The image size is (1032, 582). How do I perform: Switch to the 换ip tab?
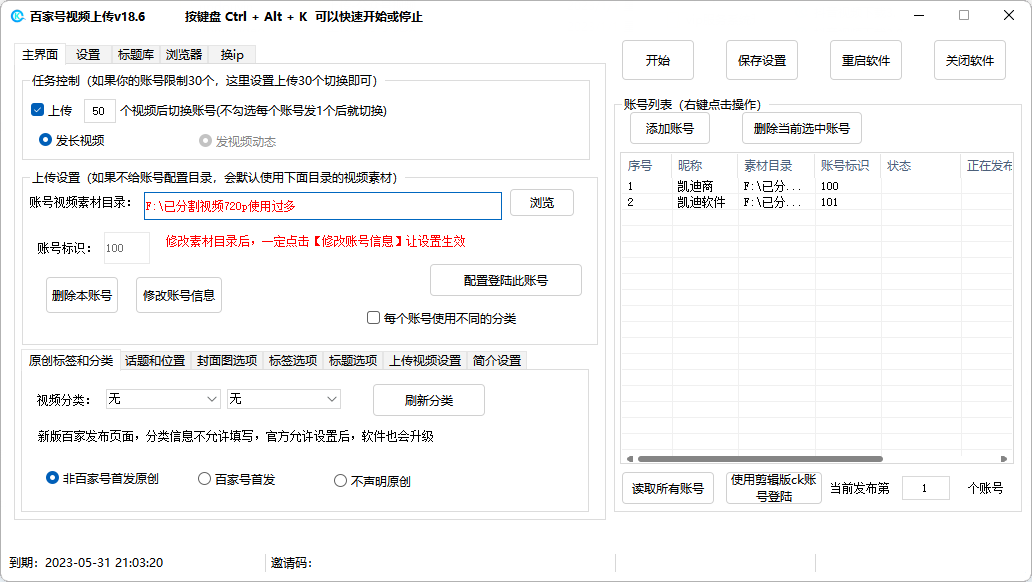click(x=232, y=55)
